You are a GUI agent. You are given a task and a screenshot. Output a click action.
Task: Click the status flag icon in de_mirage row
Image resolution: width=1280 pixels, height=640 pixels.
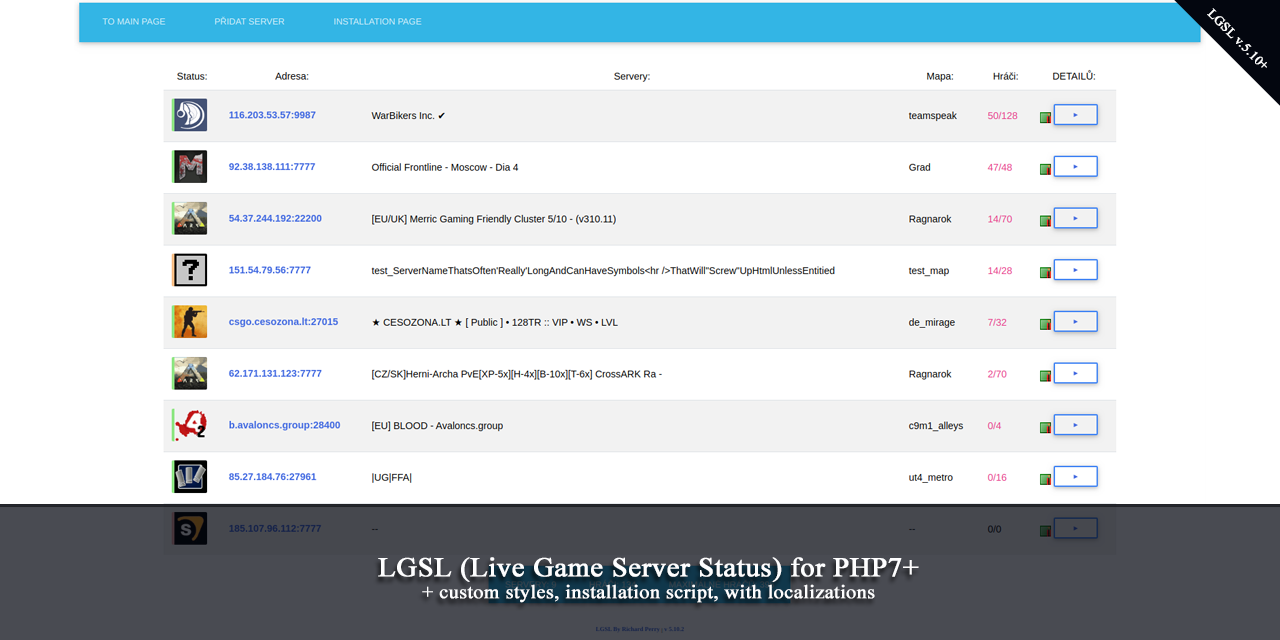click(x=1045, y=324)
